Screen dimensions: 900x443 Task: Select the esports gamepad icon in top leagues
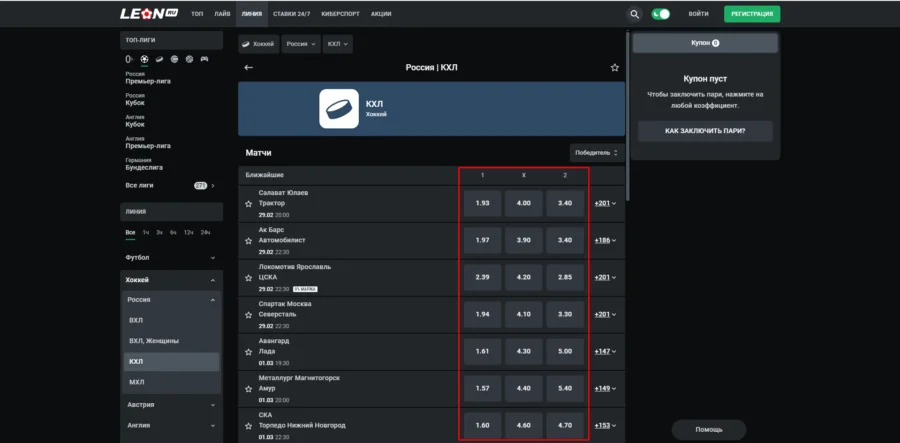tap(205, 59)
